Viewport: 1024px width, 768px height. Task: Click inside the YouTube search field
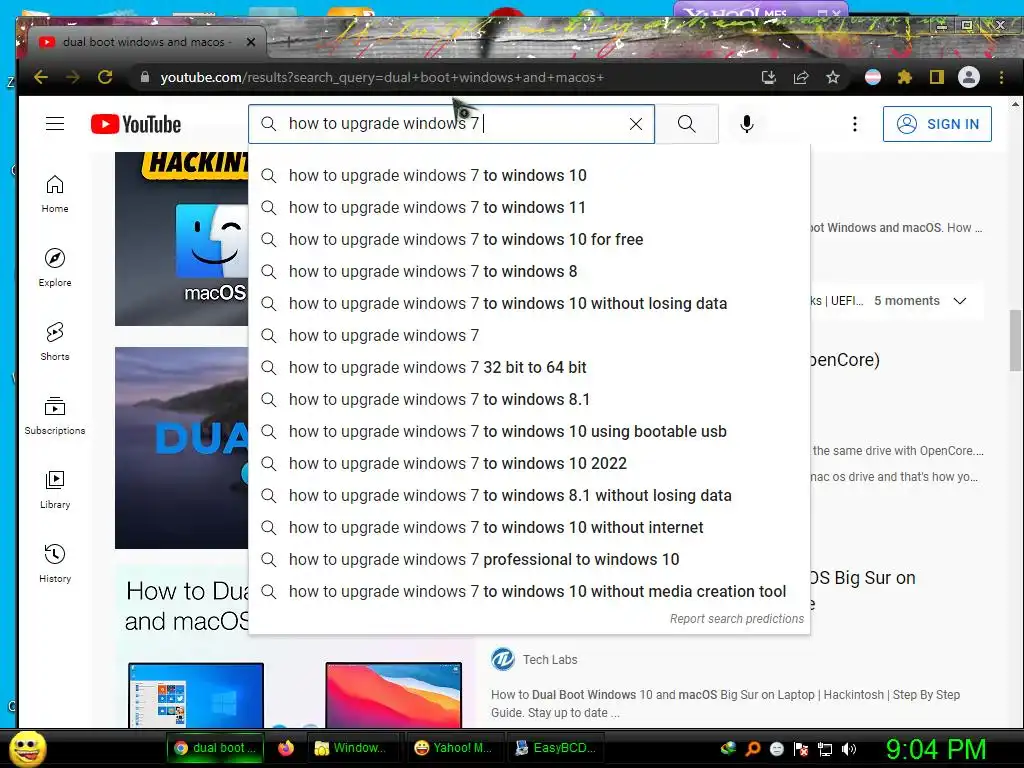(451, 124)
